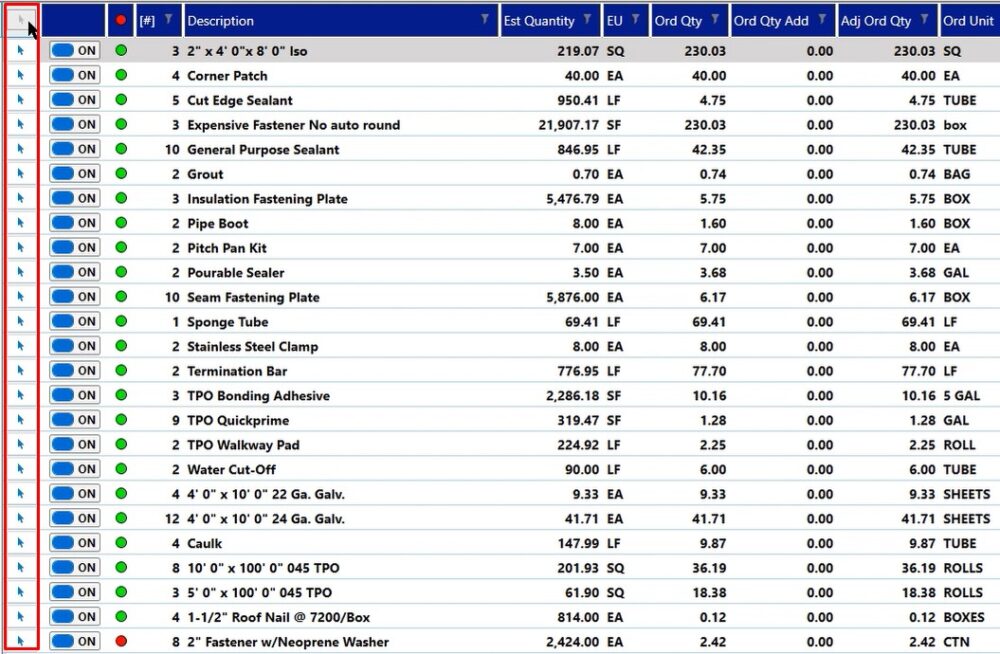Select Stainless Steel Clamp description text
The image size is (1000, 654).
(252, 347)
